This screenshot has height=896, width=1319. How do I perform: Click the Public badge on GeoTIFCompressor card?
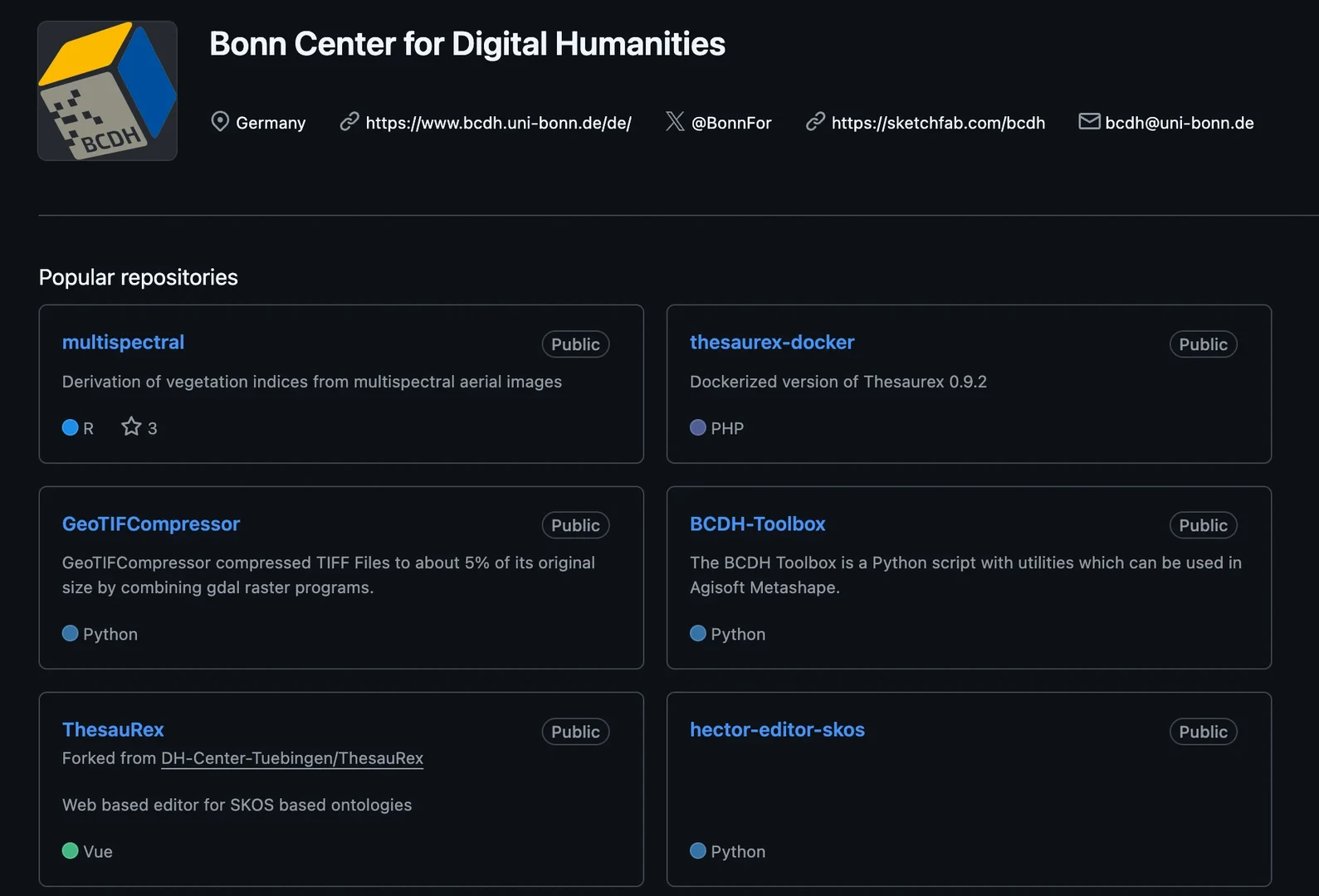pos(575,525)
